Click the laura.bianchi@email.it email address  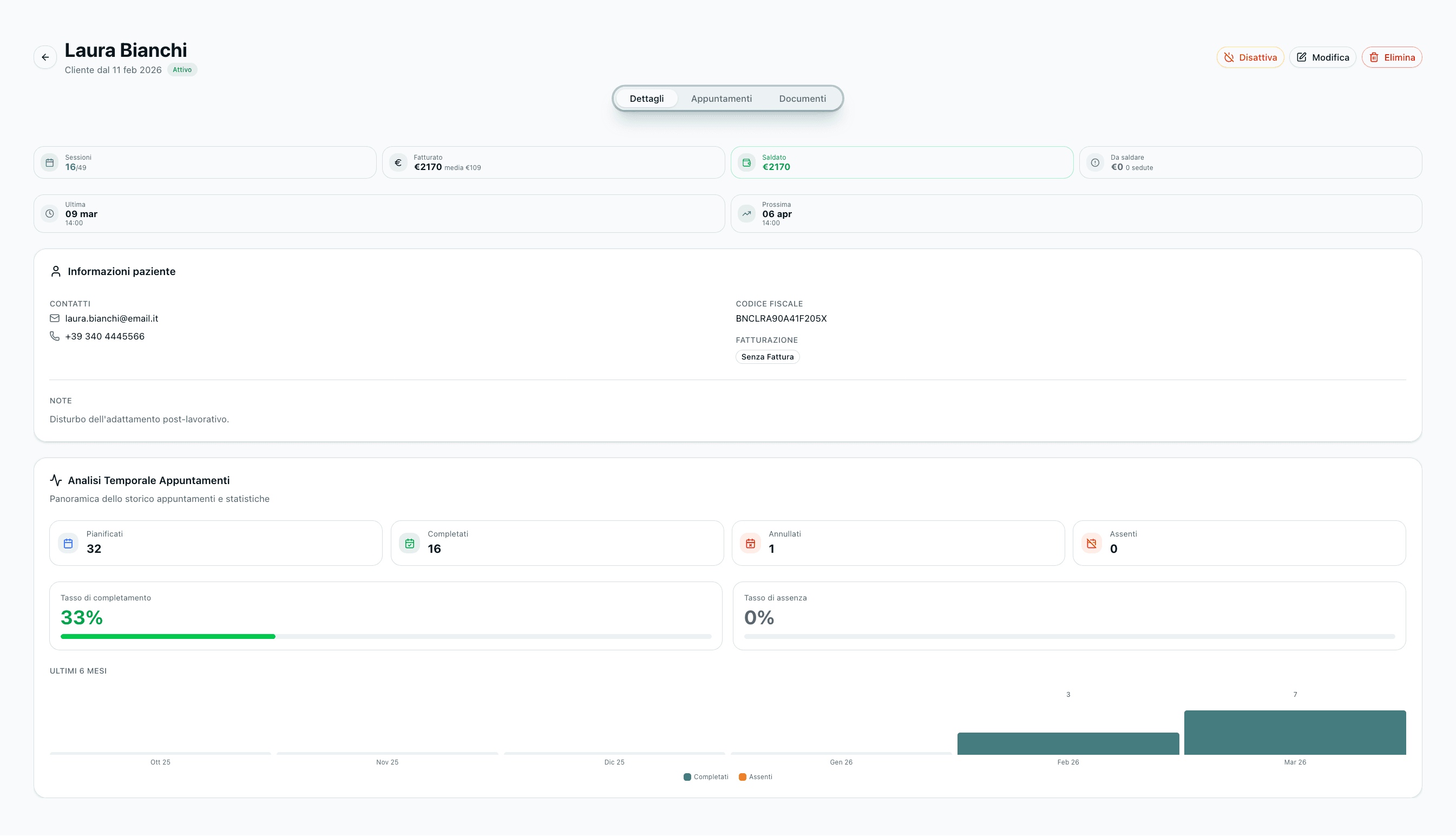point(112,319)
